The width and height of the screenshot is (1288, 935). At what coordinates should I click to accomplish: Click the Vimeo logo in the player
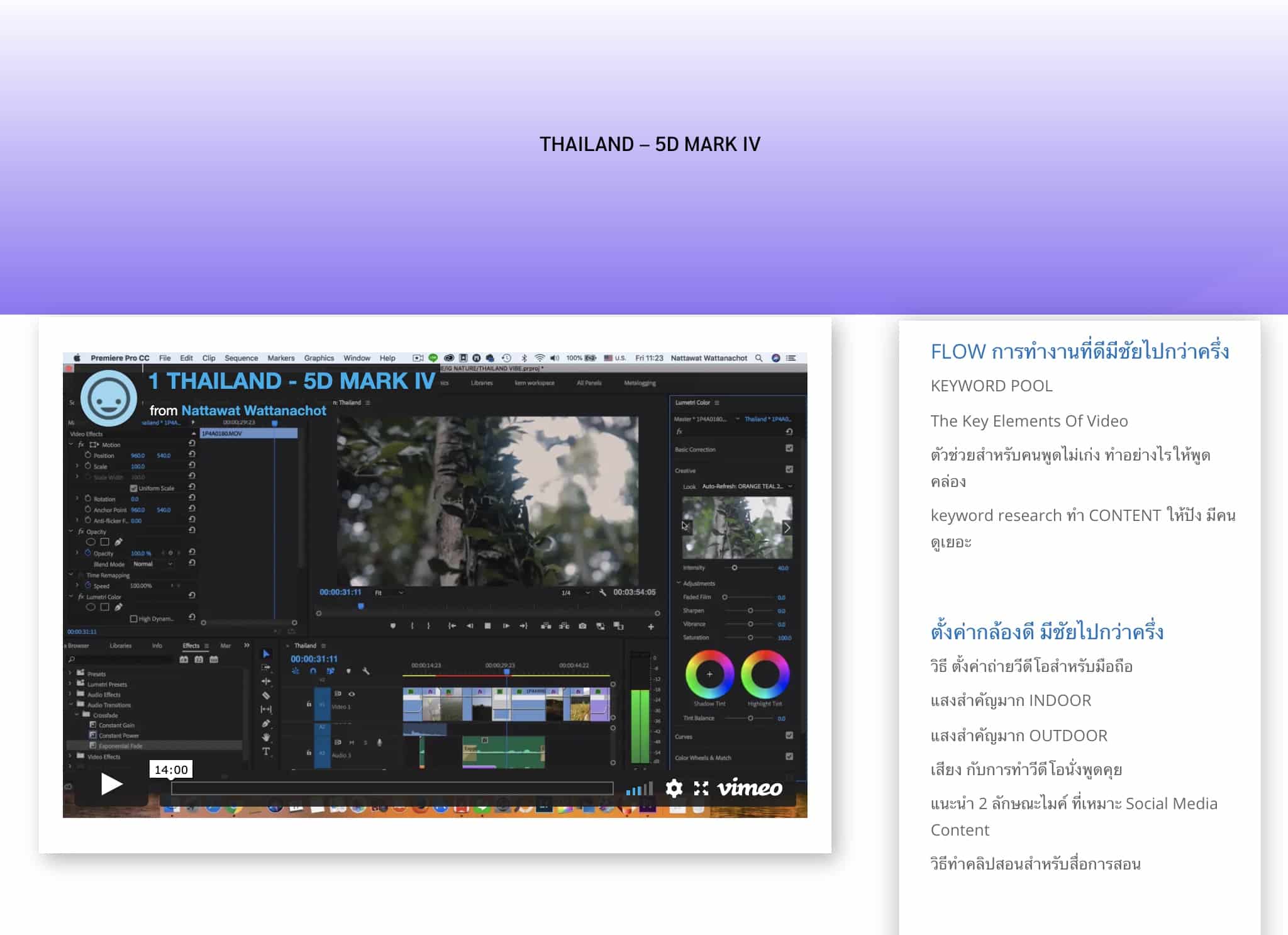[750, 788]
